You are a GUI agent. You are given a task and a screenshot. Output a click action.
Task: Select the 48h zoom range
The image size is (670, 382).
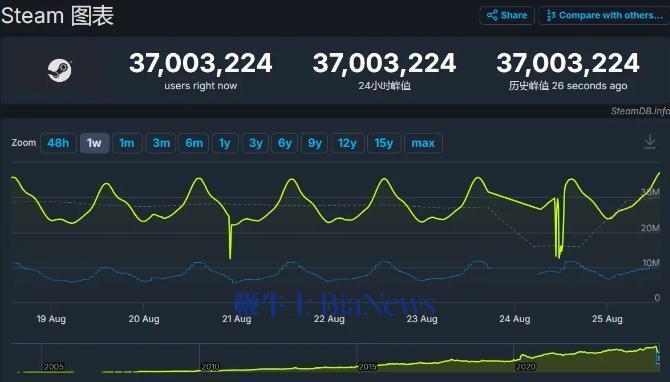click(58, 143)
